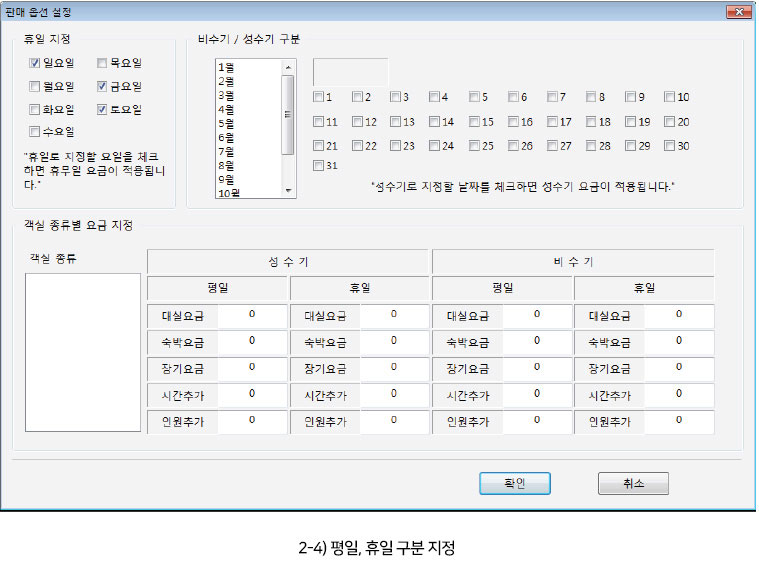Select 5월 in the month list
This screenshot has width=759, height=570.
[x=248, y=123]
